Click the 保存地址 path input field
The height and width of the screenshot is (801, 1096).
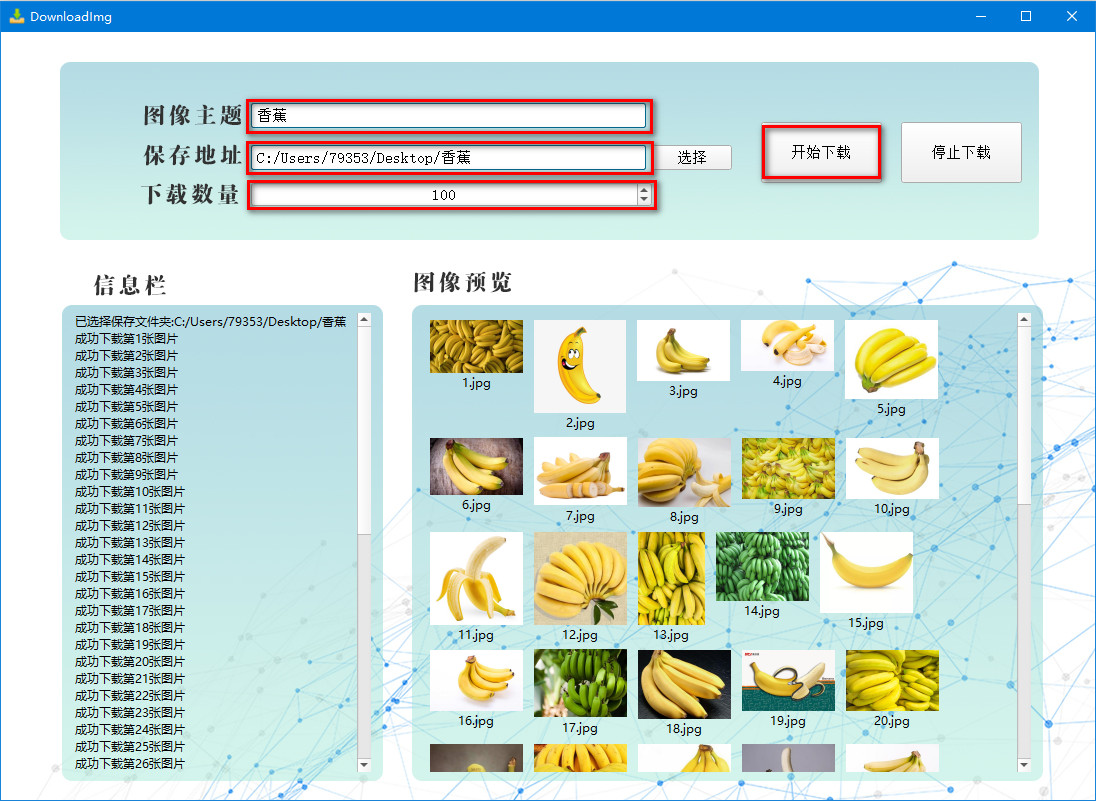click(449, 157)
